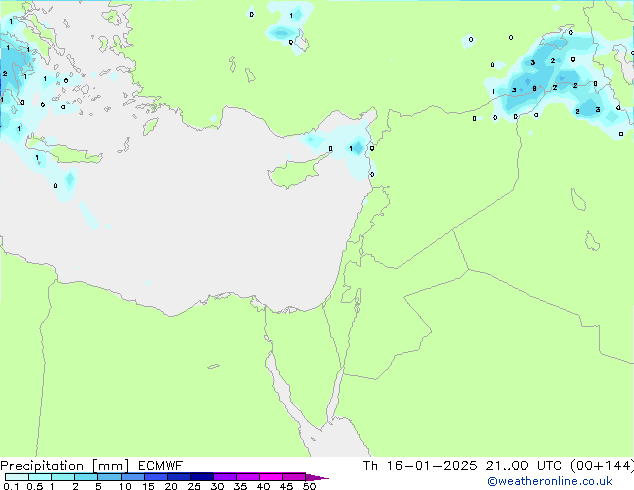634x490 pixels.
Task: Click the 'Precipitation' title text
Action: point(42,466)
